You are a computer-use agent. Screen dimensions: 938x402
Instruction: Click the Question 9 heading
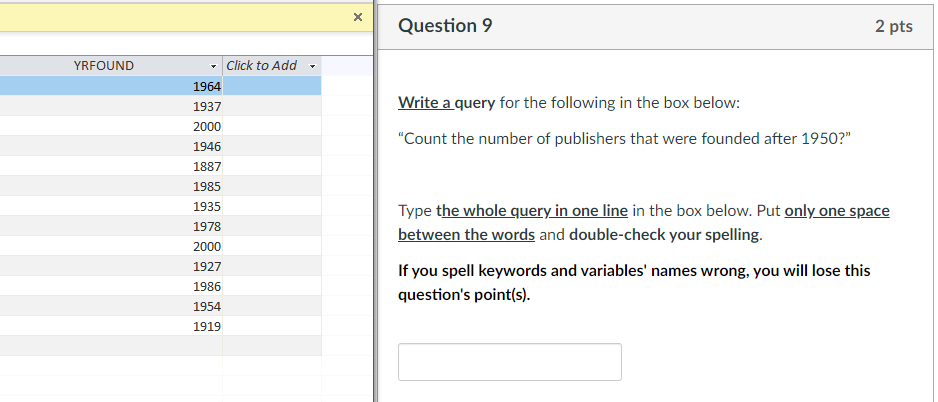[x=445, y=26]
